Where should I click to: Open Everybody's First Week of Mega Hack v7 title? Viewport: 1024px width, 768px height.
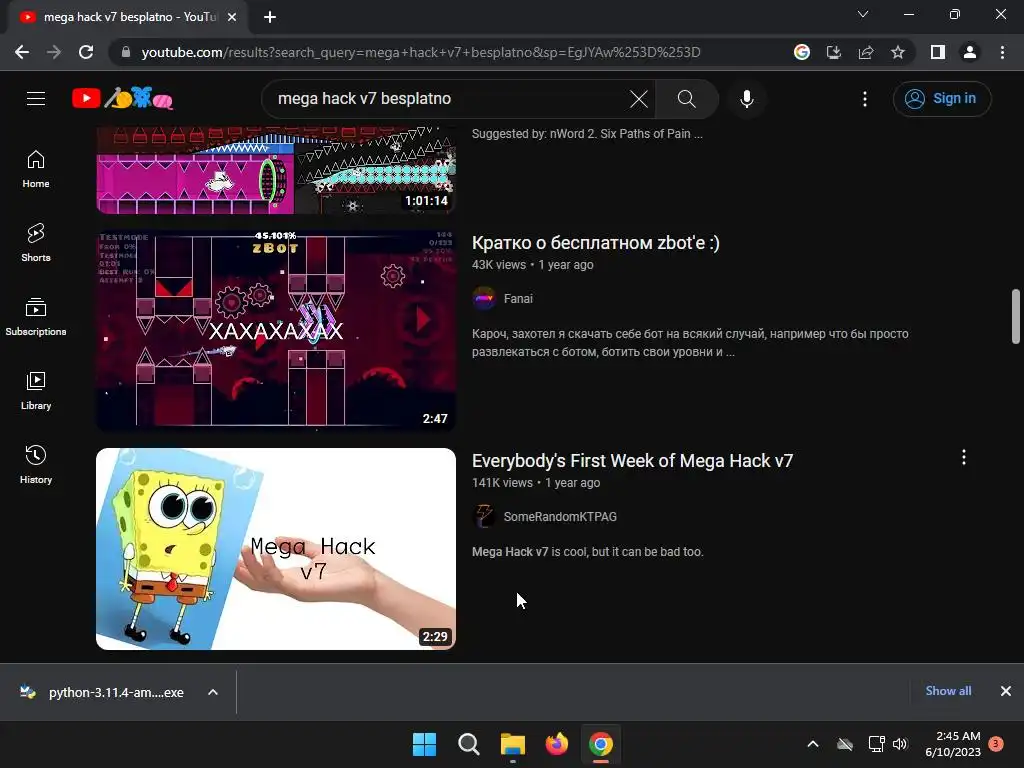632,461
